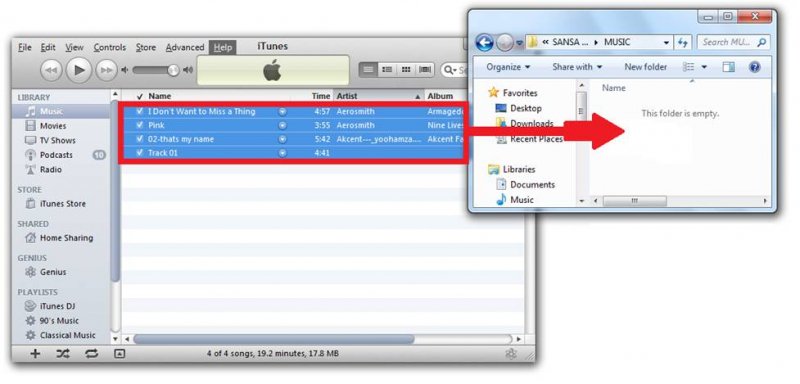
Task: Sort songs by Artist column
Action: click(x=379, y=96)
